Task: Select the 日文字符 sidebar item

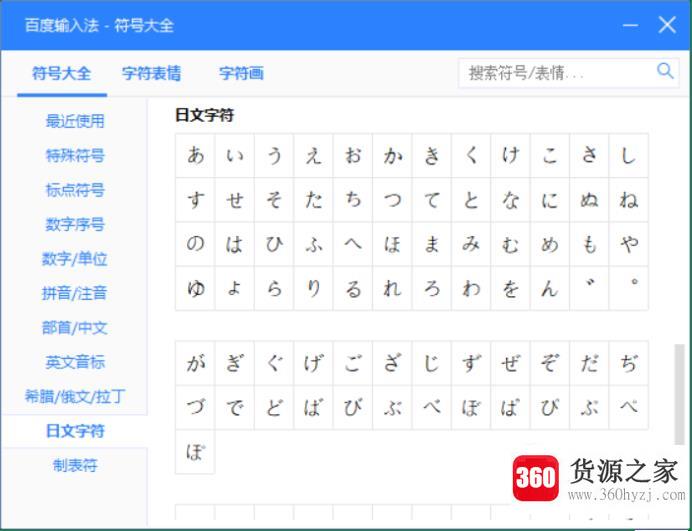Action: tap(75, 431)
